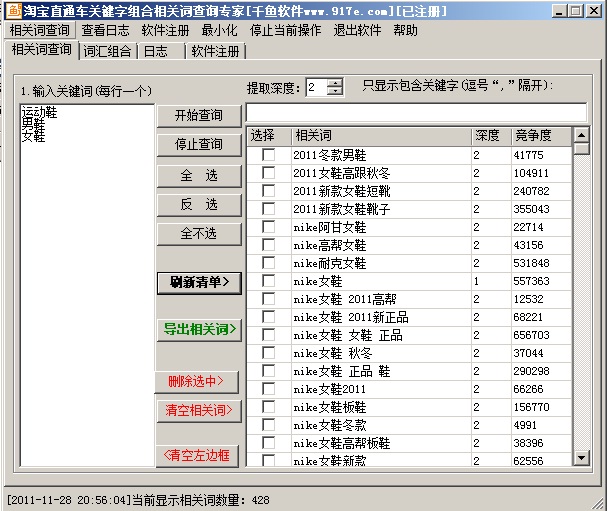
Task: Click the 开始查询 button
Action: tap(199, 115)
